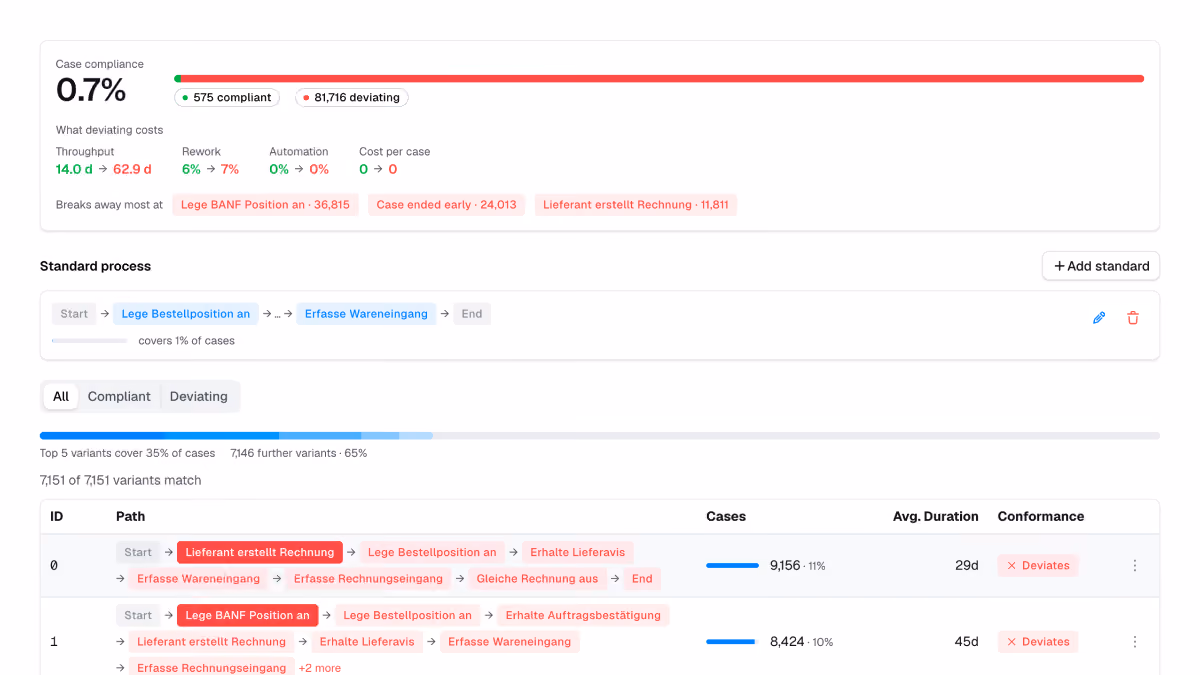Click the top variants coverage bar
The image size is (1200, 675).
point(600,436)
